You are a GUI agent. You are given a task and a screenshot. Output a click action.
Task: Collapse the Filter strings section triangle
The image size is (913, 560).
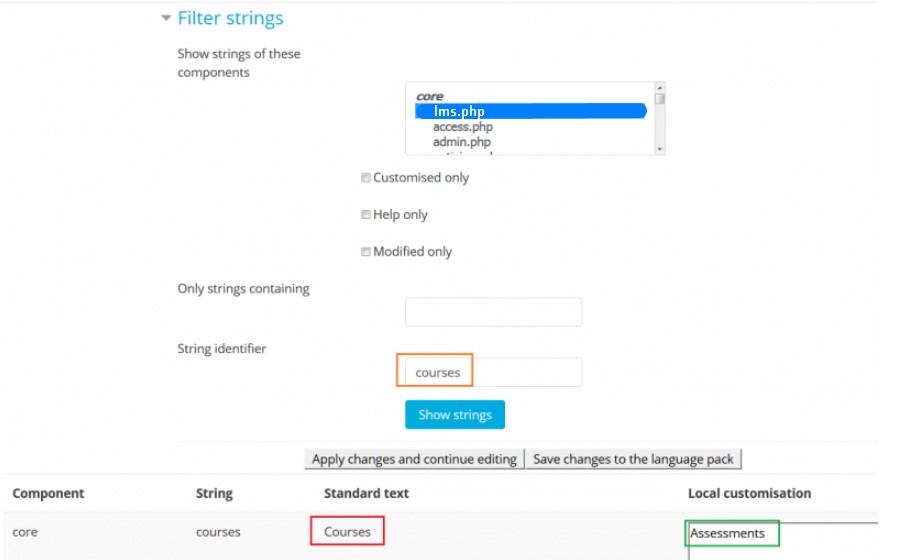point(166,18)
